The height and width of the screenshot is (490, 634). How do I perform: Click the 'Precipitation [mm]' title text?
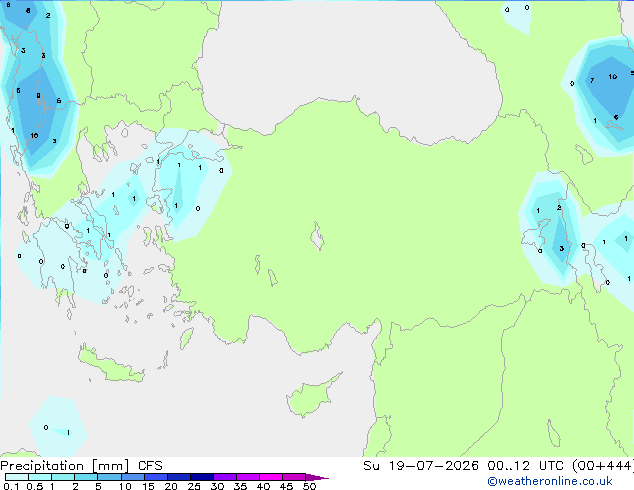65,466
